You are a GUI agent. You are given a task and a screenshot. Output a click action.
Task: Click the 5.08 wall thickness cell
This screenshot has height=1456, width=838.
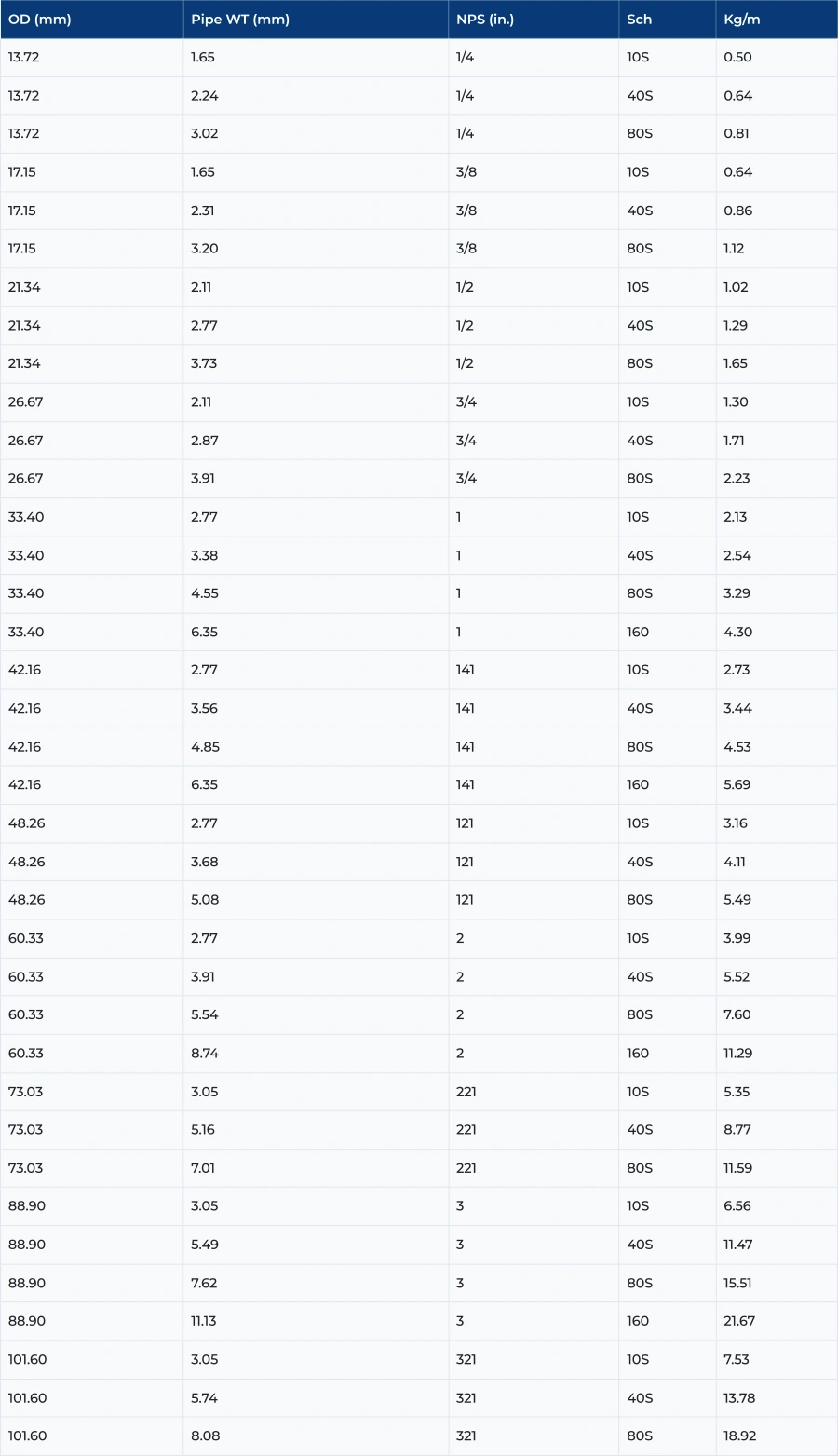point(205,900)
